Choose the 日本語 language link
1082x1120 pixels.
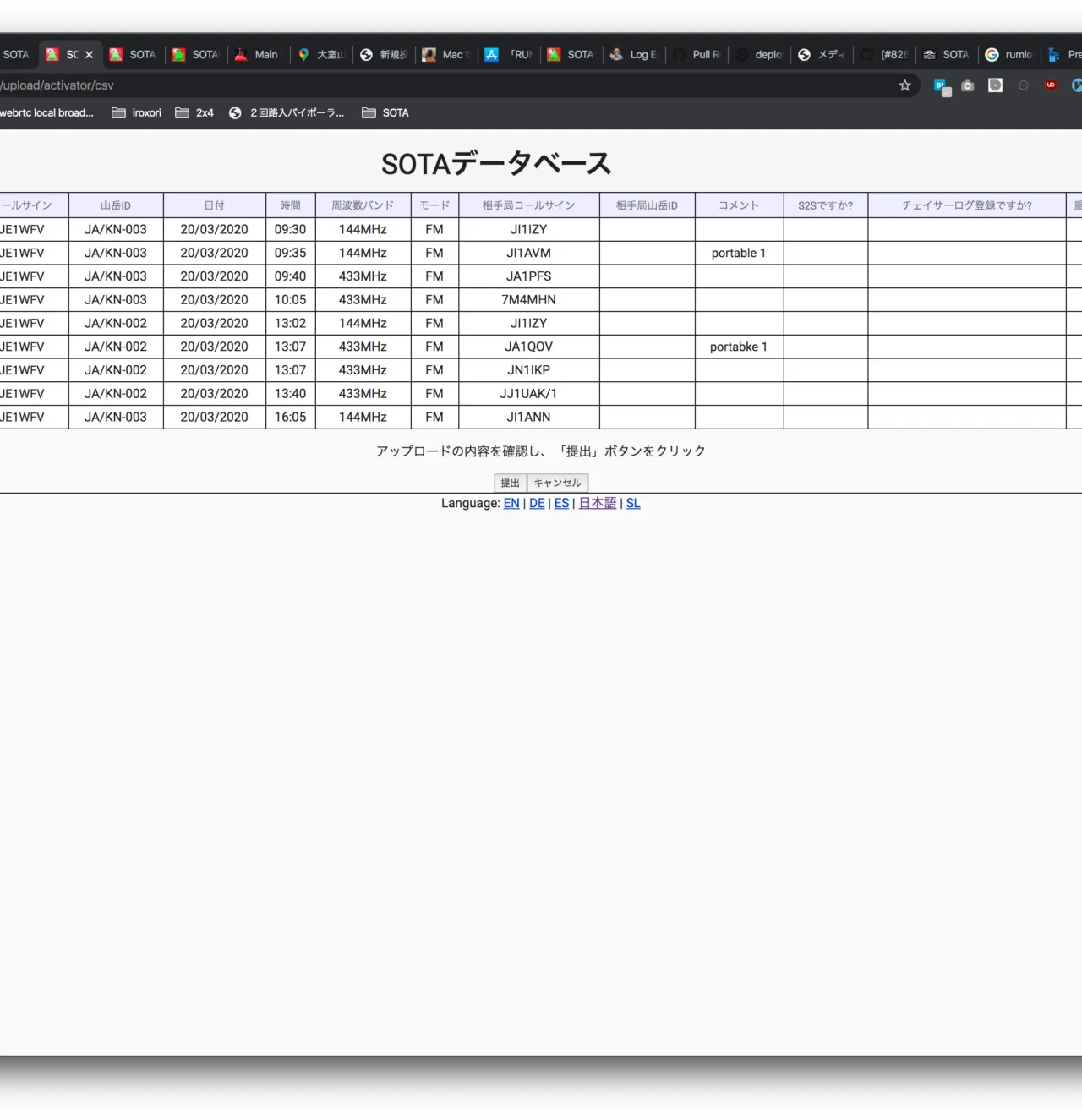click(x=598, y=503)
